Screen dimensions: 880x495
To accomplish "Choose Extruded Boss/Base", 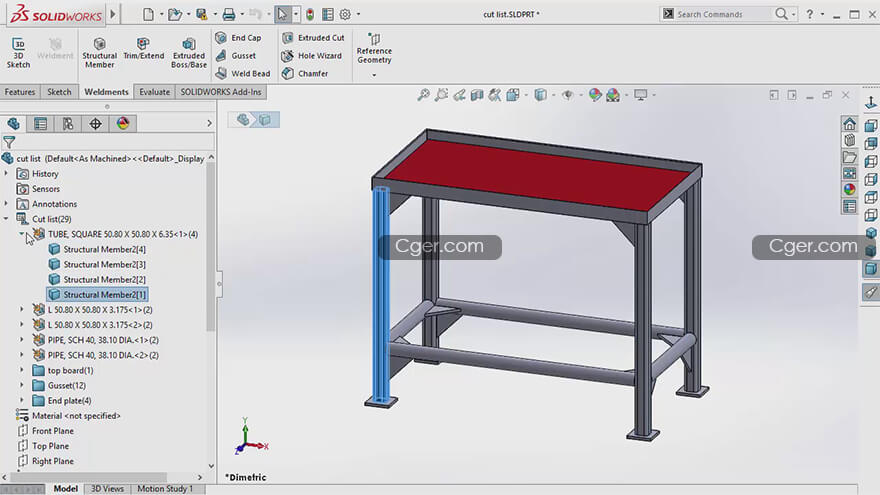I will pyautogui.click(x=189, y=53).
